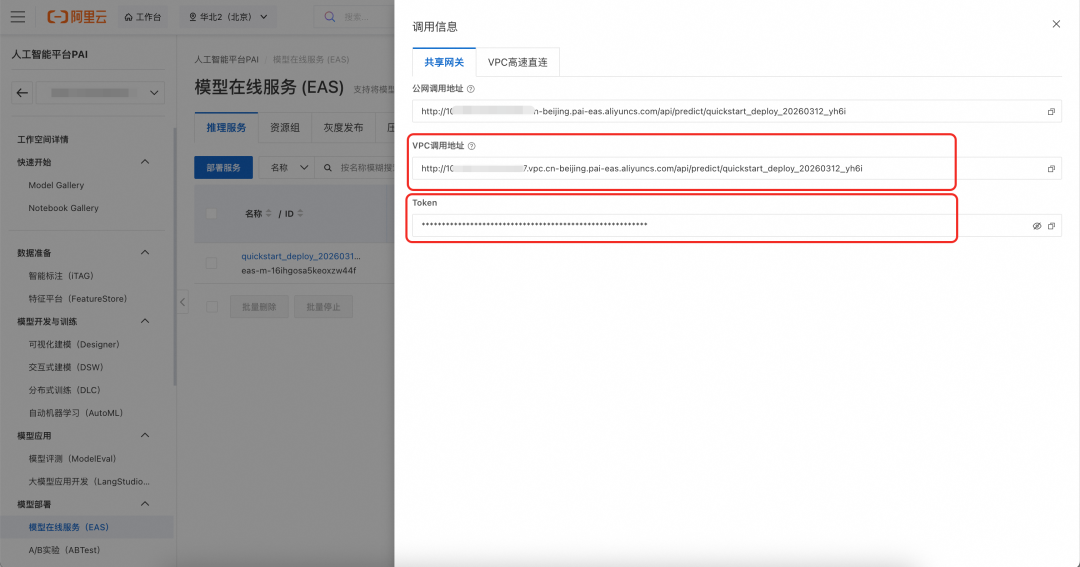1080x567 pixels.
Task: Click the Alibaba Cloud logo
Action: [x=76, y=17]
